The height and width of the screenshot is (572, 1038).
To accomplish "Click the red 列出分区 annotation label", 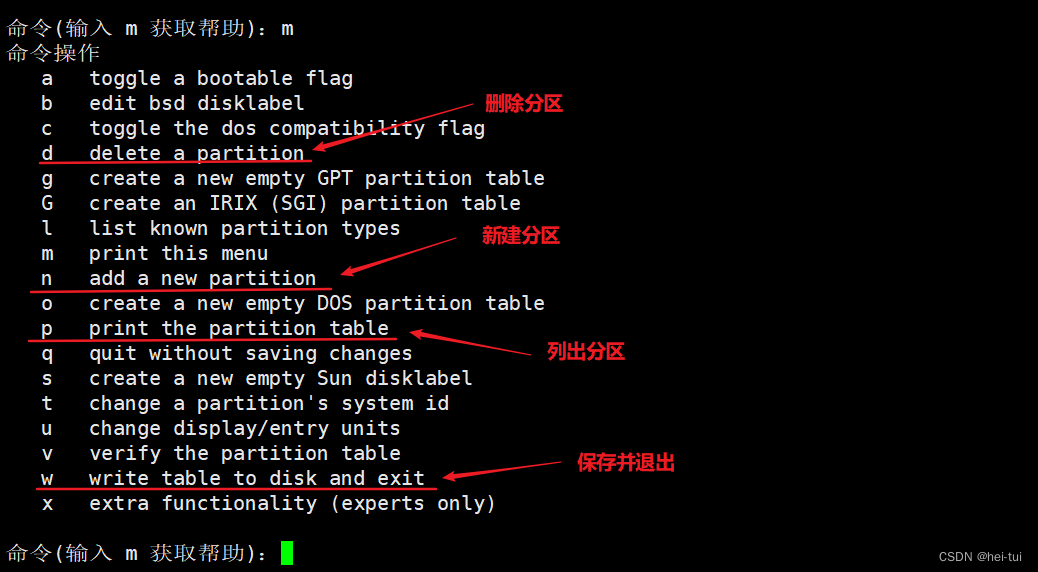I will [x=586, y=352].
